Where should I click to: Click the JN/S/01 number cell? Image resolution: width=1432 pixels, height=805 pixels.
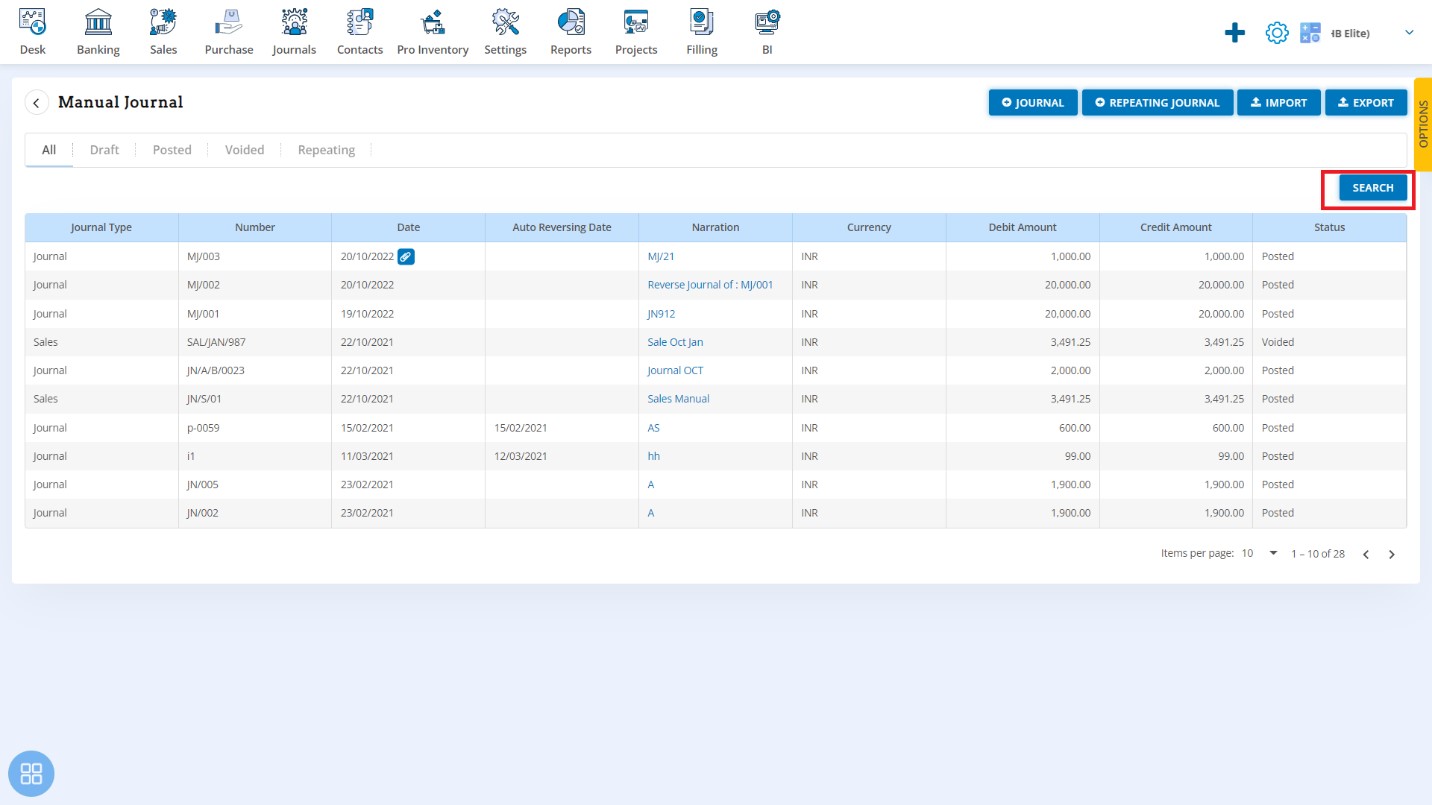tap(255, 399)
